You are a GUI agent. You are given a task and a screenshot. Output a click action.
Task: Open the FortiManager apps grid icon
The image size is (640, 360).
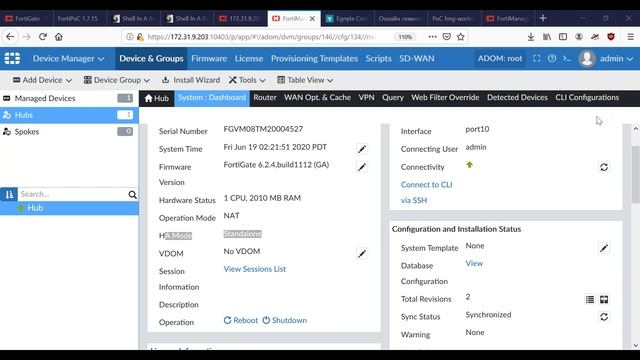tap(12, 58)
